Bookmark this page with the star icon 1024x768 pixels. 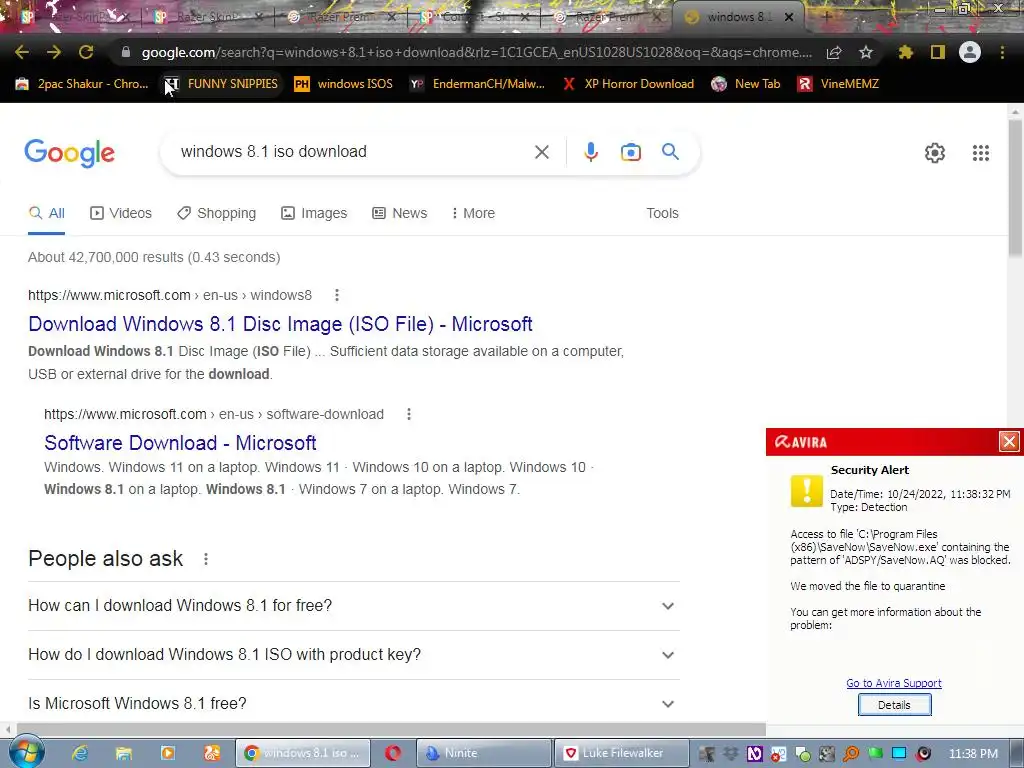point(866,52)
